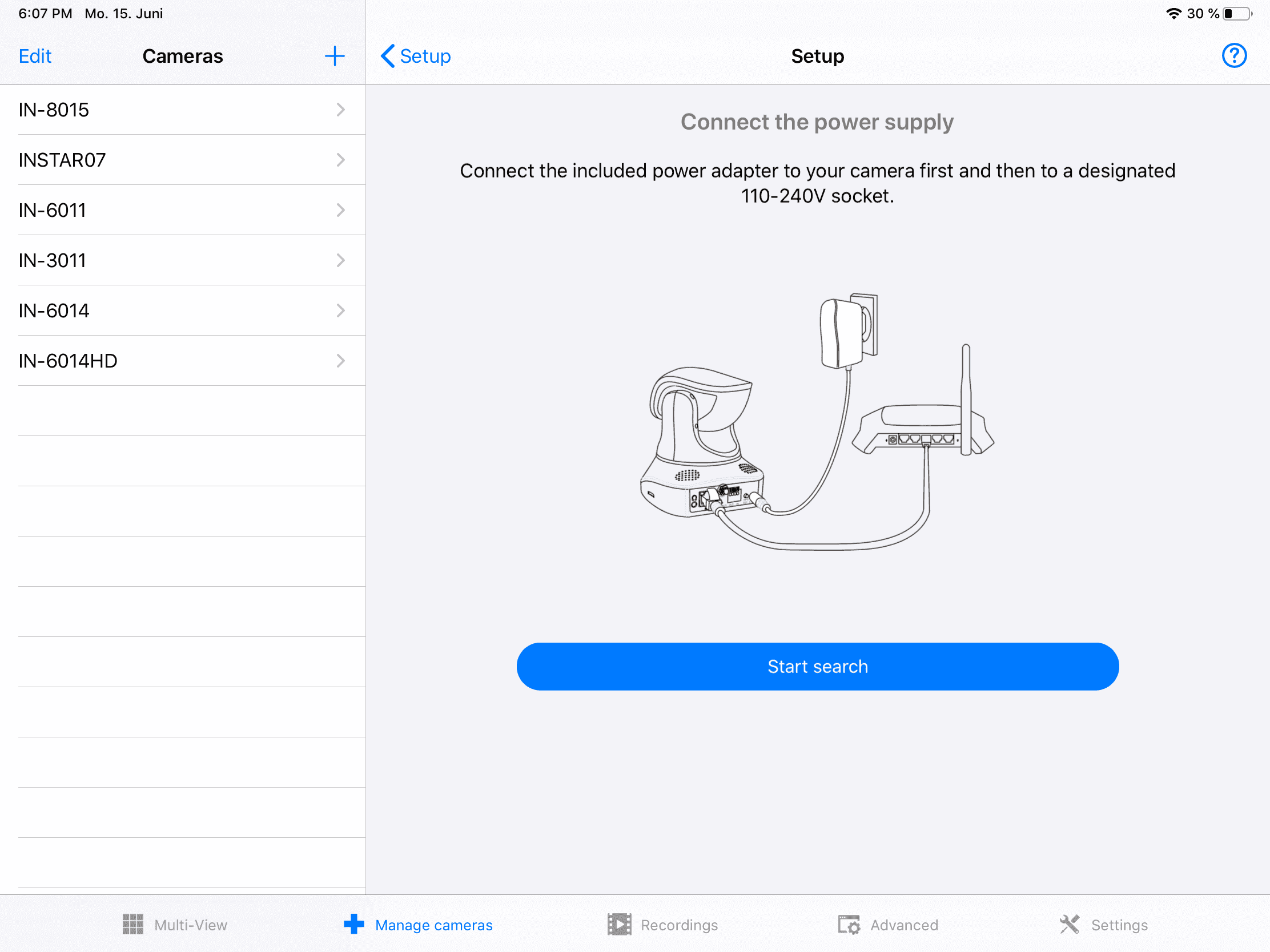Screen dimensions: 1270x952
Task: Tap the Settings tools icon
Action: [x=1069, y=925]
